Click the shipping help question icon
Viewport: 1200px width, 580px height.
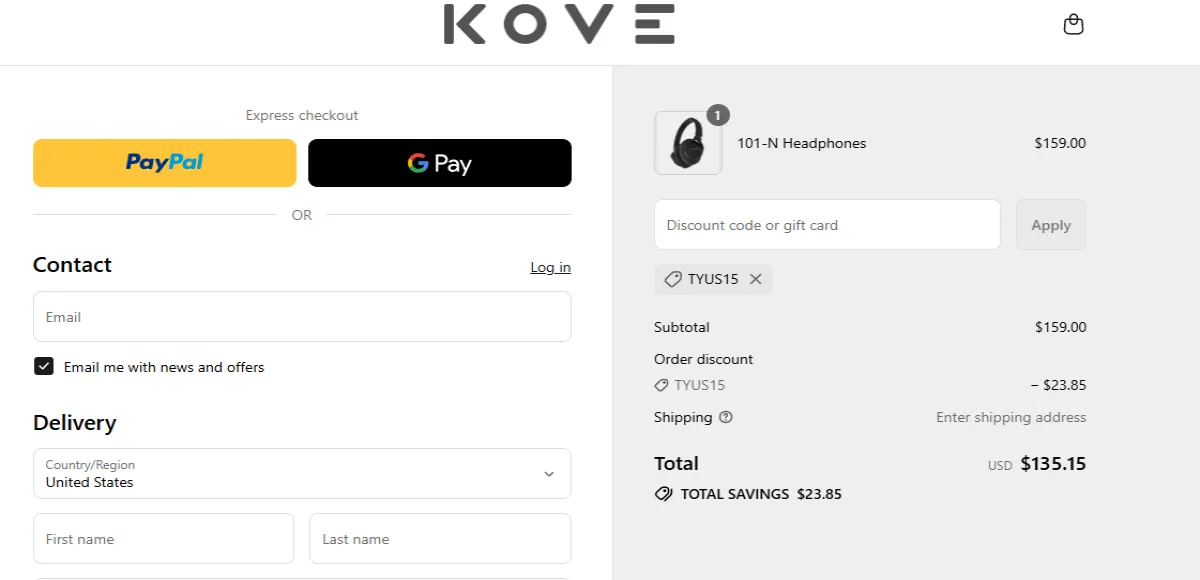tap(726, 417)
